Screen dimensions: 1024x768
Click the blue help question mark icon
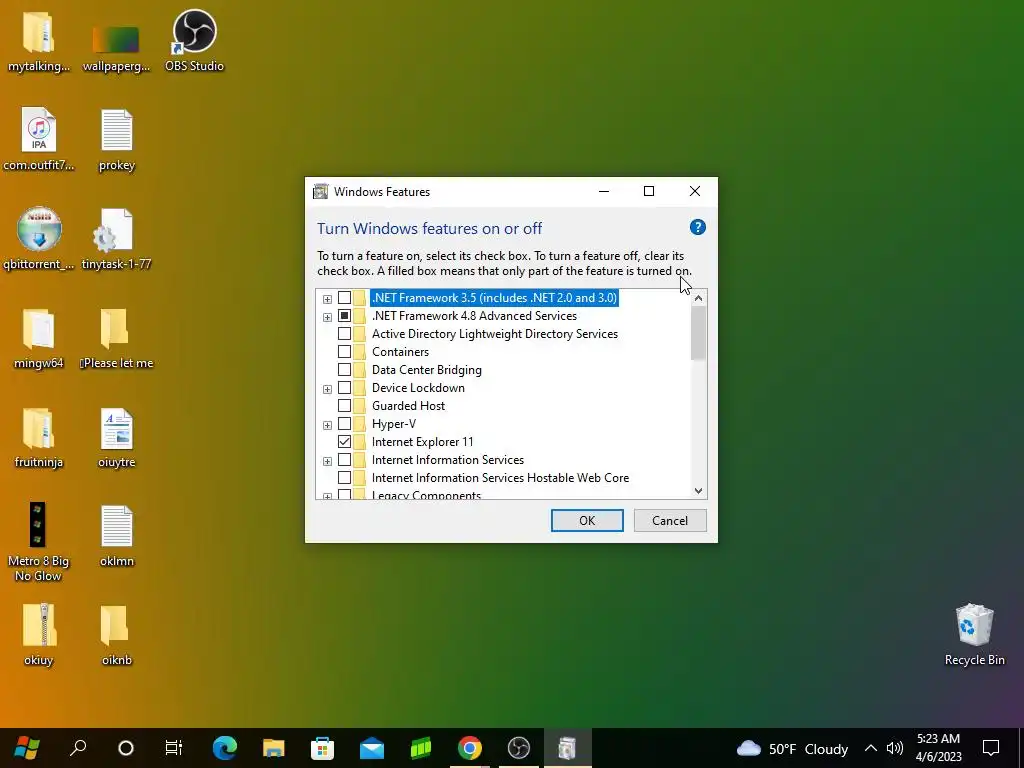pos(697,227)
